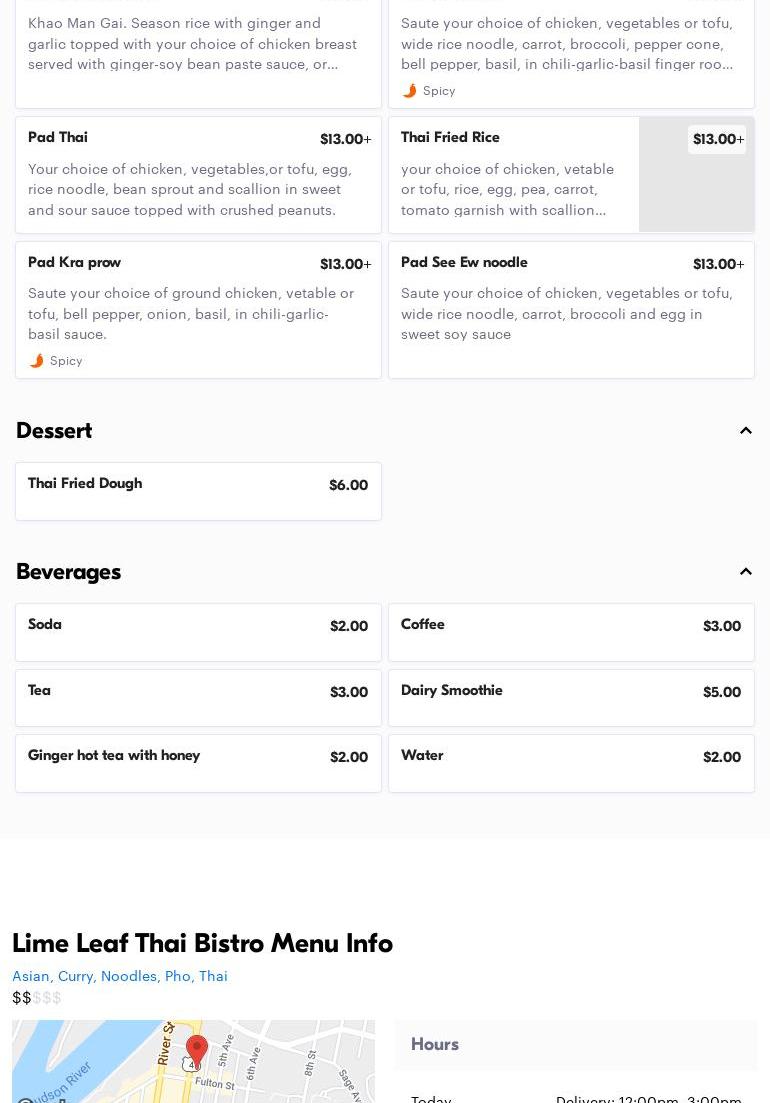Collapse the Beverages section chevron
Screen dimensions: 770x1103
pyautogui.click(x=745, y=571)
